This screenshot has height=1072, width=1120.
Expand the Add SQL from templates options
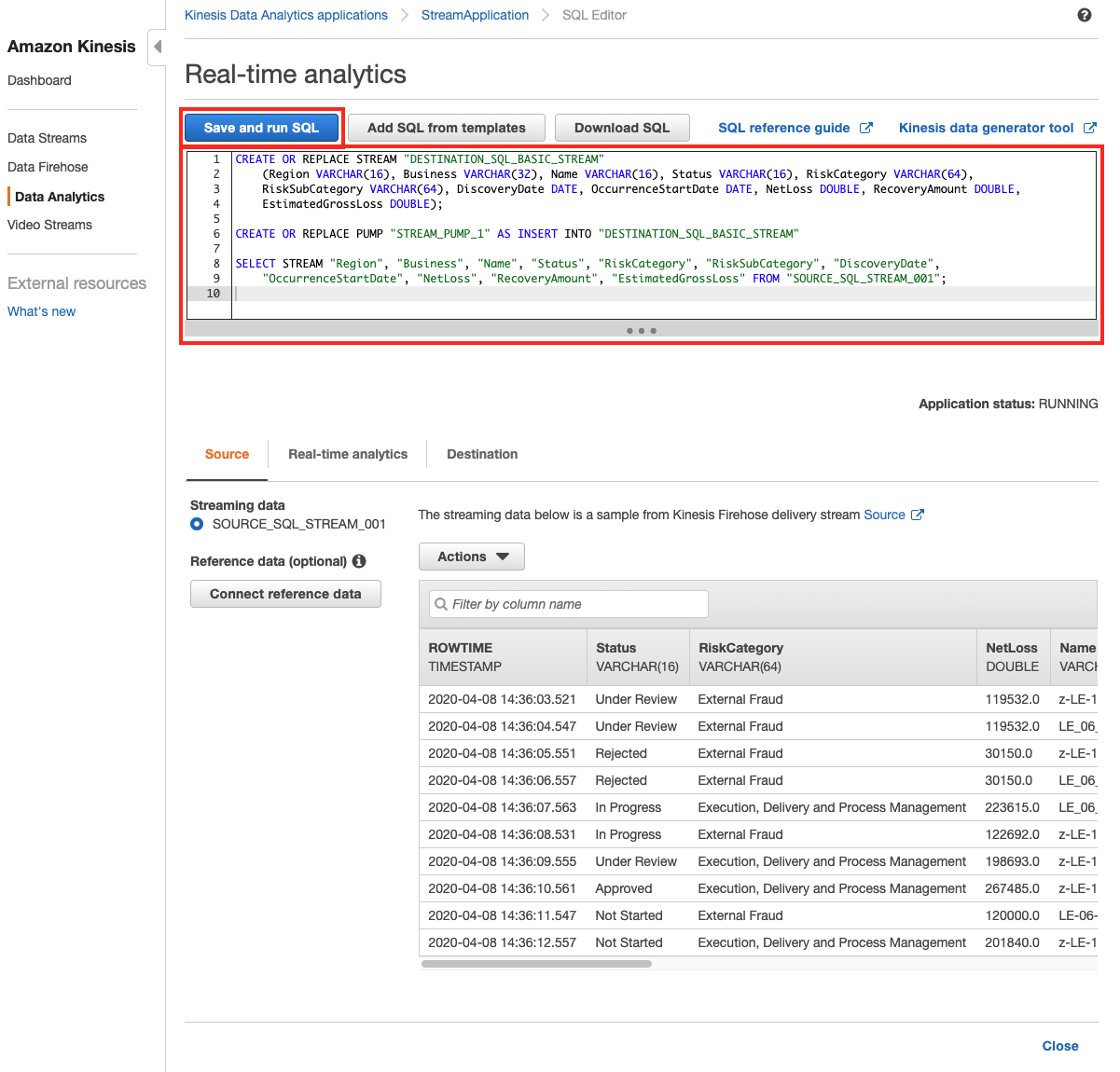446,128
